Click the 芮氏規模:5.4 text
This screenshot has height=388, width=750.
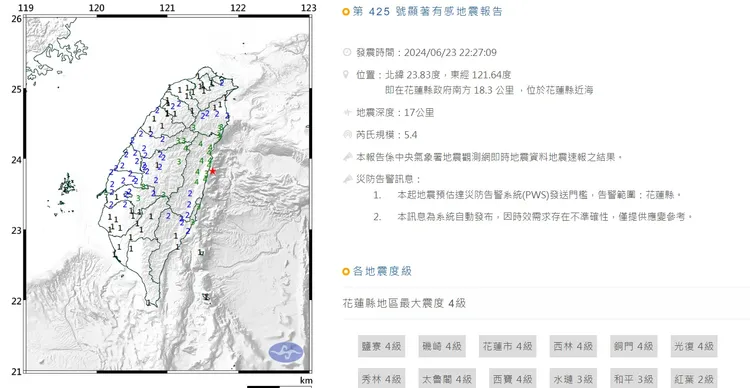pyautogui.click(x=386, y=135)
